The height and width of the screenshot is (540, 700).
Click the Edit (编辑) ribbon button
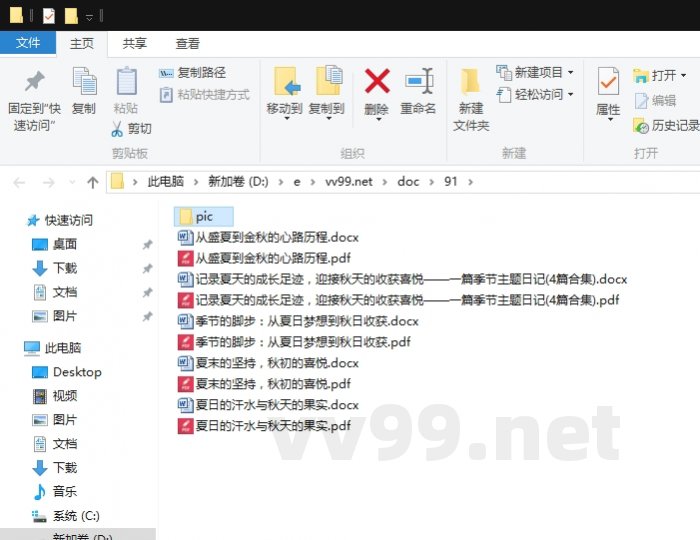click(655, 101)
